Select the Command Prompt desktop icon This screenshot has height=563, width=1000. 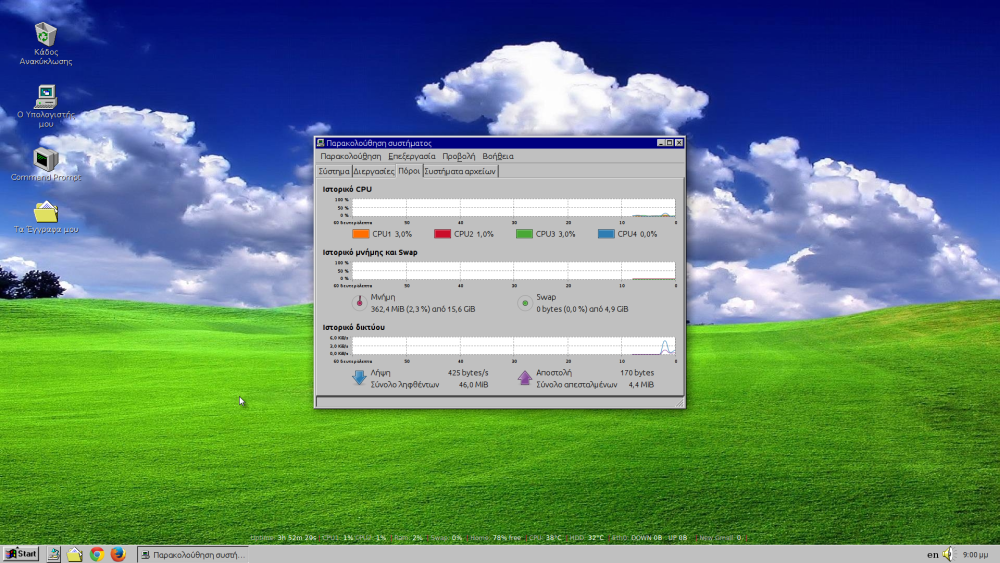pos(45,165)
